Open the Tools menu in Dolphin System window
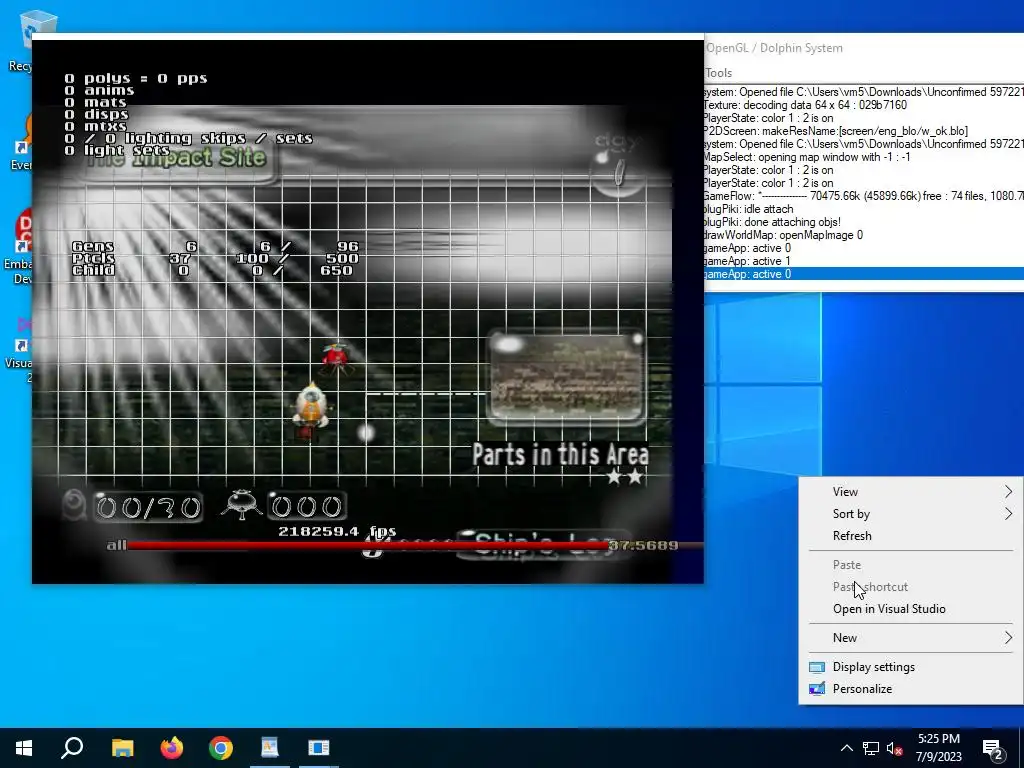1024x768 pixels. tap(718, 73)
